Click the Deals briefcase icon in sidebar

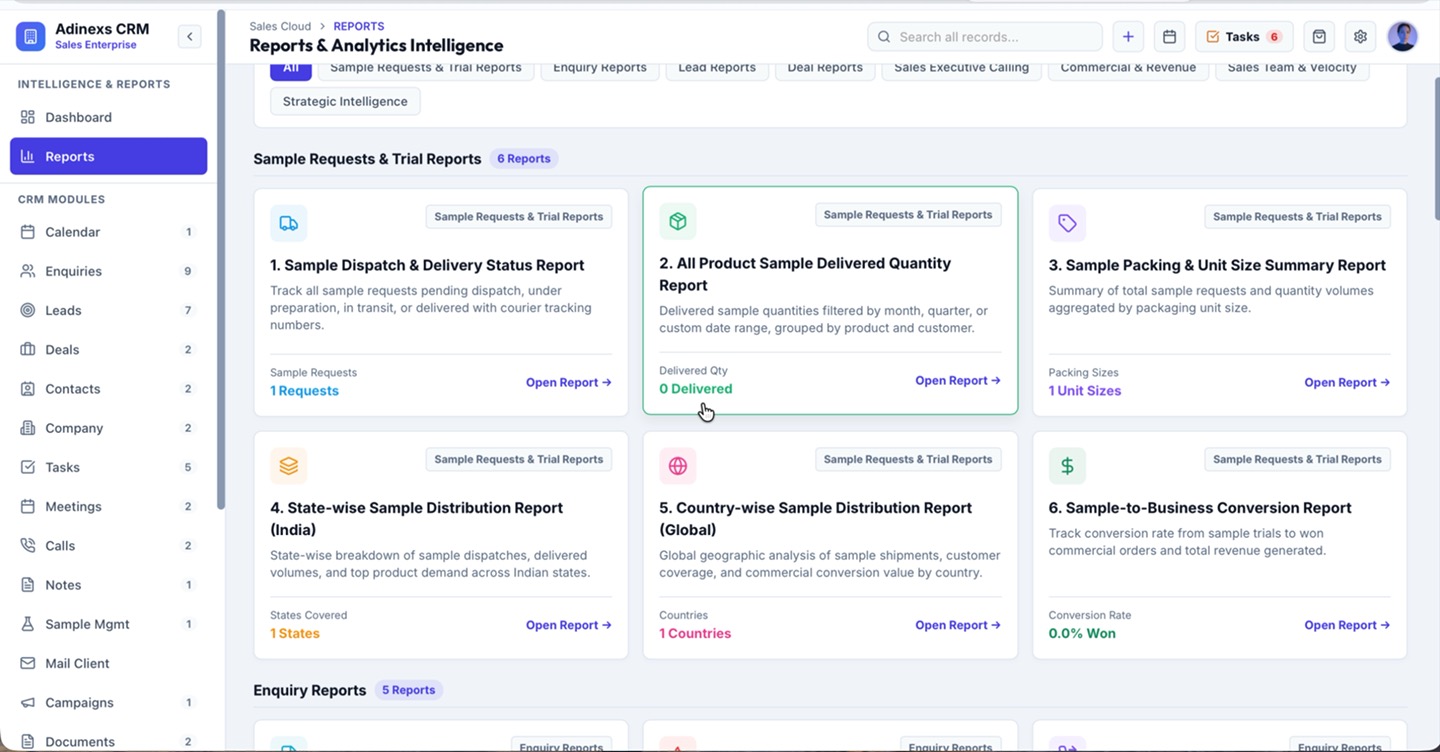tap(28, 349)
